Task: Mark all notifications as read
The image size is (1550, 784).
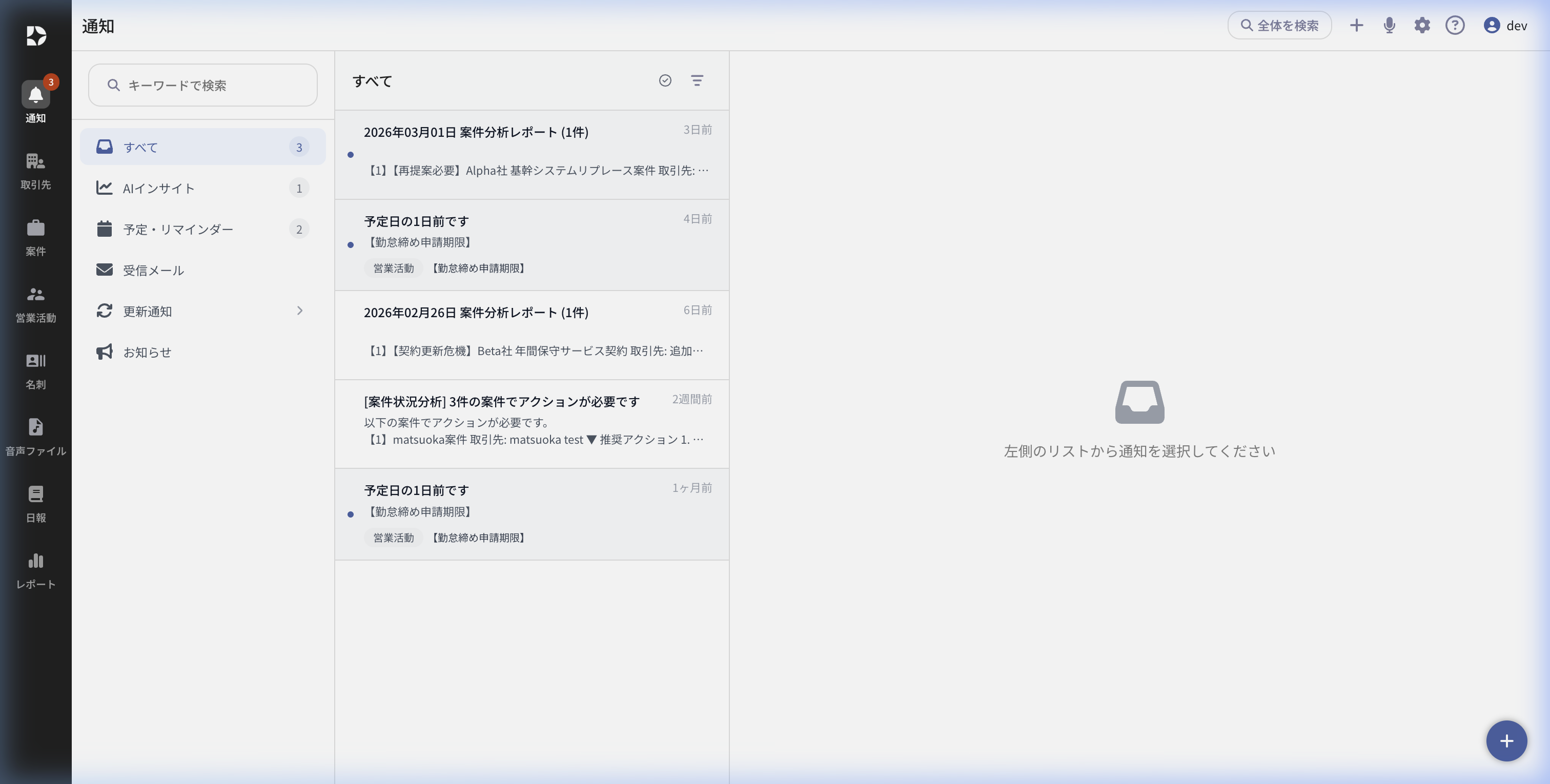Action: (x=665, y=80)
